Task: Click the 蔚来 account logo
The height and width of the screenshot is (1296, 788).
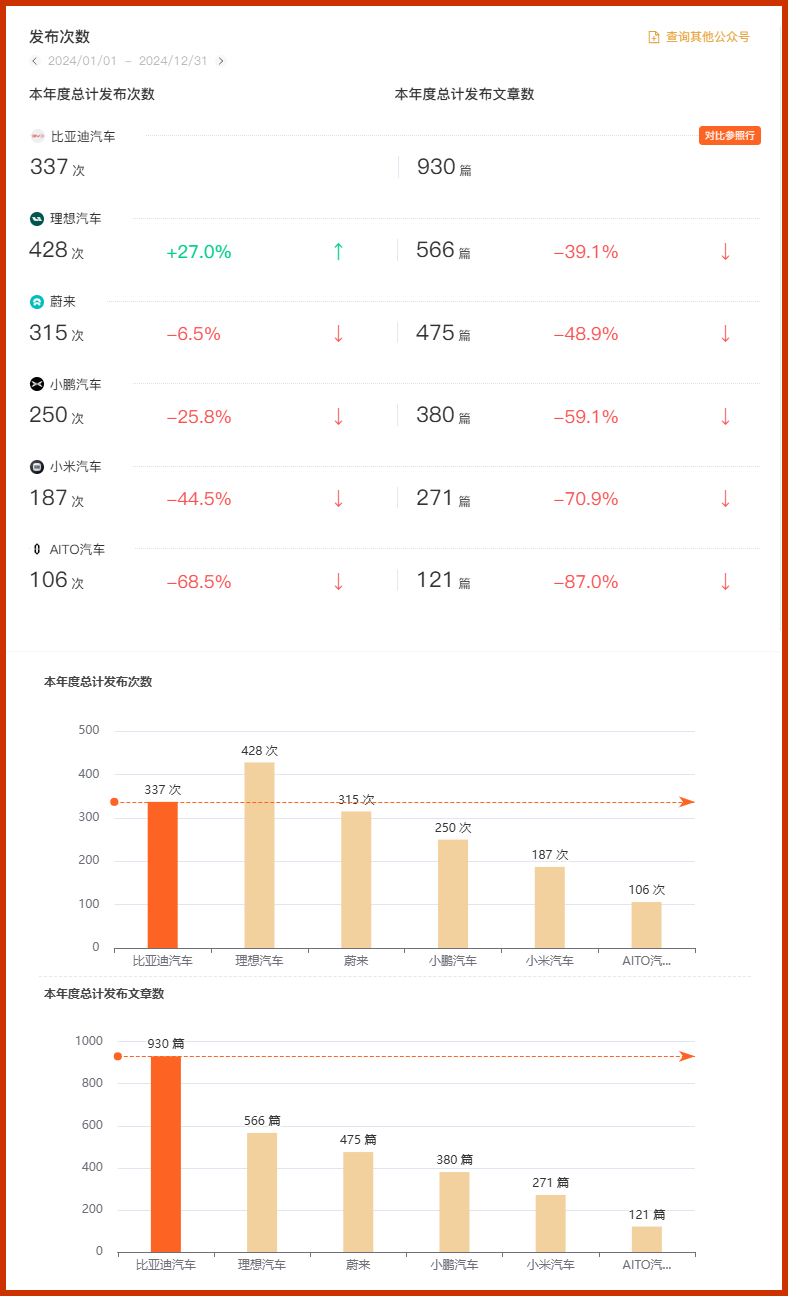Action: coord(37,301)
